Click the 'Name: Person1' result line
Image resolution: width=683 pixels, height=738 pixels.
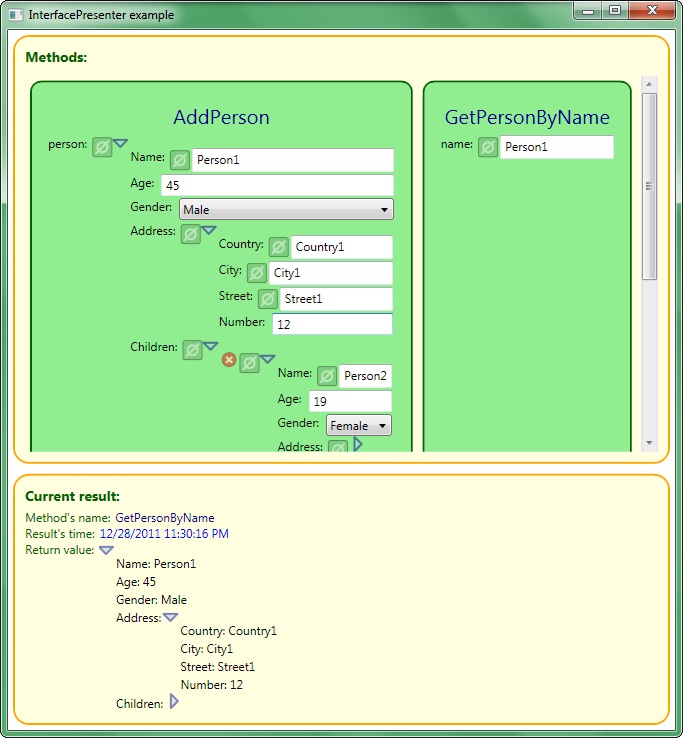point(156,564)
